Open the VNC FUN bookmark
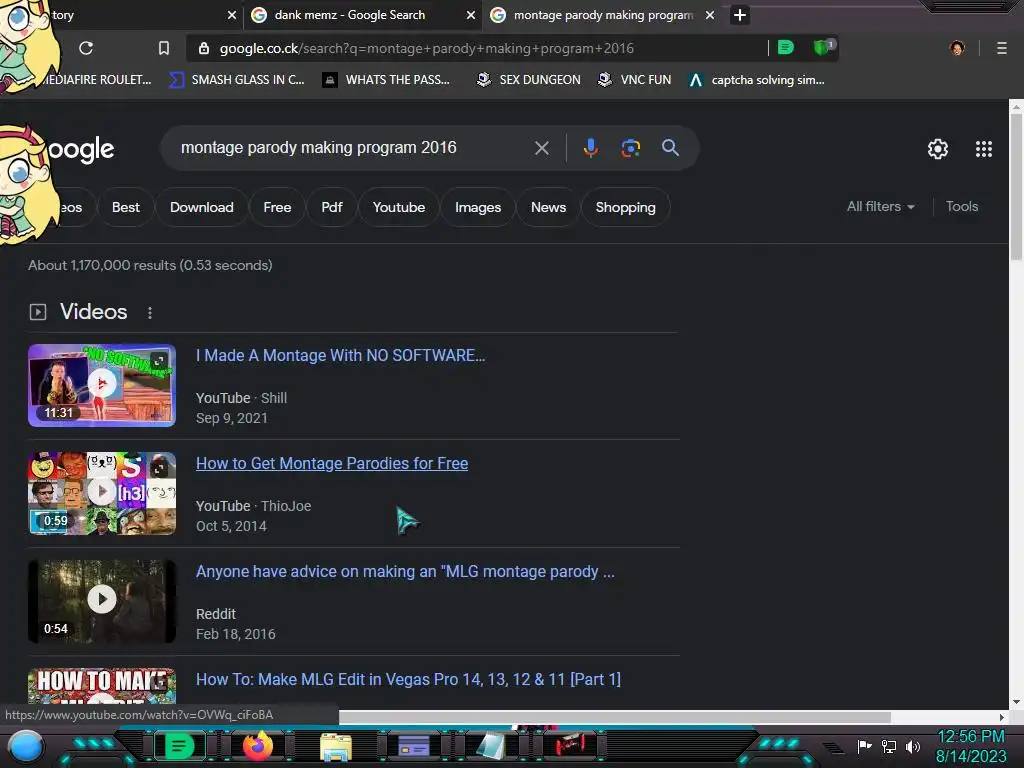 [x=635, y=80]
